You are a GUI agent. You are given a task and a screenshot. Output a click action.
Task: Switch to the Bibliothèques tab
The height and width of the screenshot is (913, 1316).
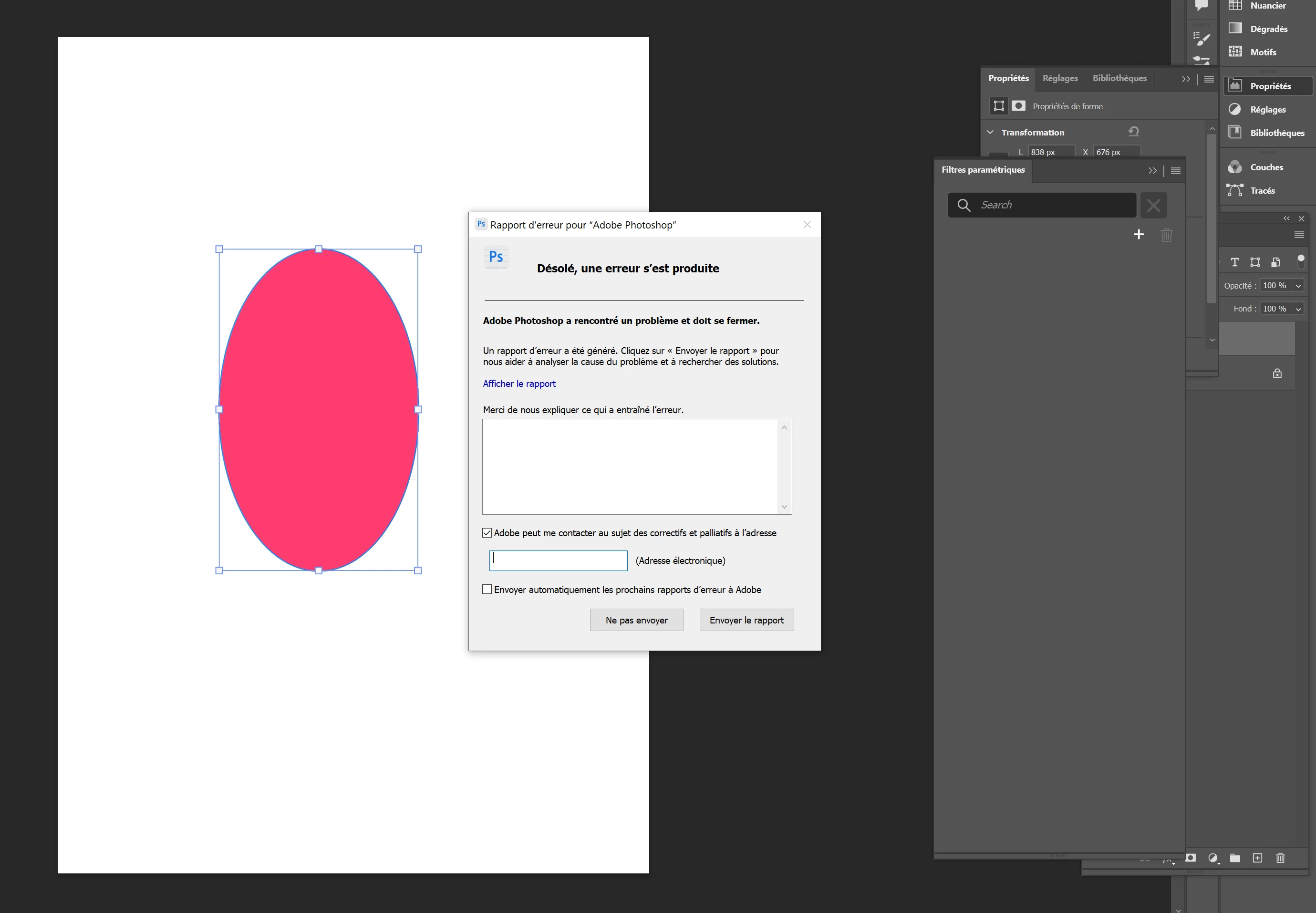coord(1119,78)
